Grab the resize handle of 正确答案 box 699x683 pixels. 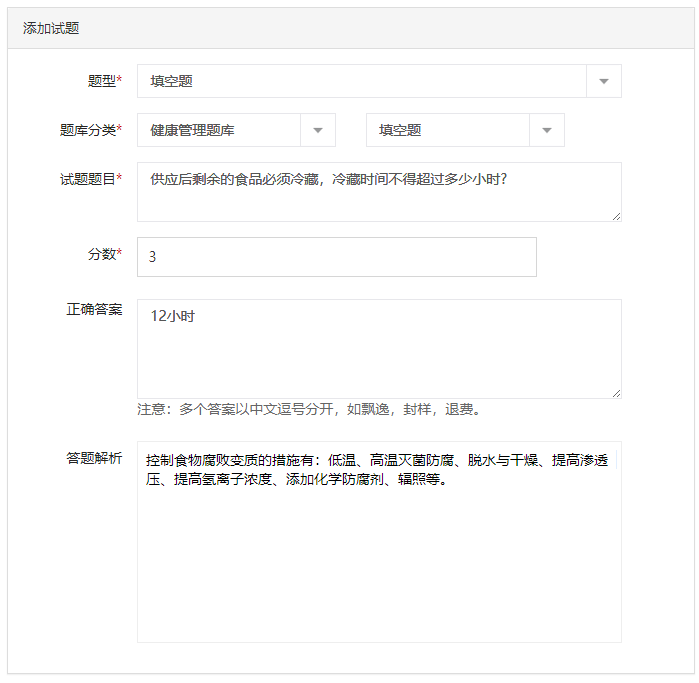pos(617,393)
